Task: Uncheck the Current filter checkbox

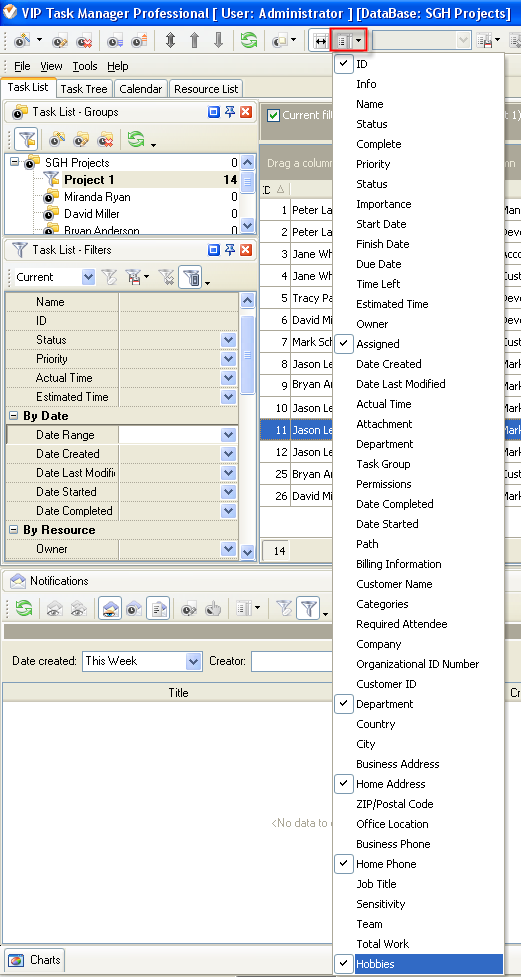Action: pos(273,115)
